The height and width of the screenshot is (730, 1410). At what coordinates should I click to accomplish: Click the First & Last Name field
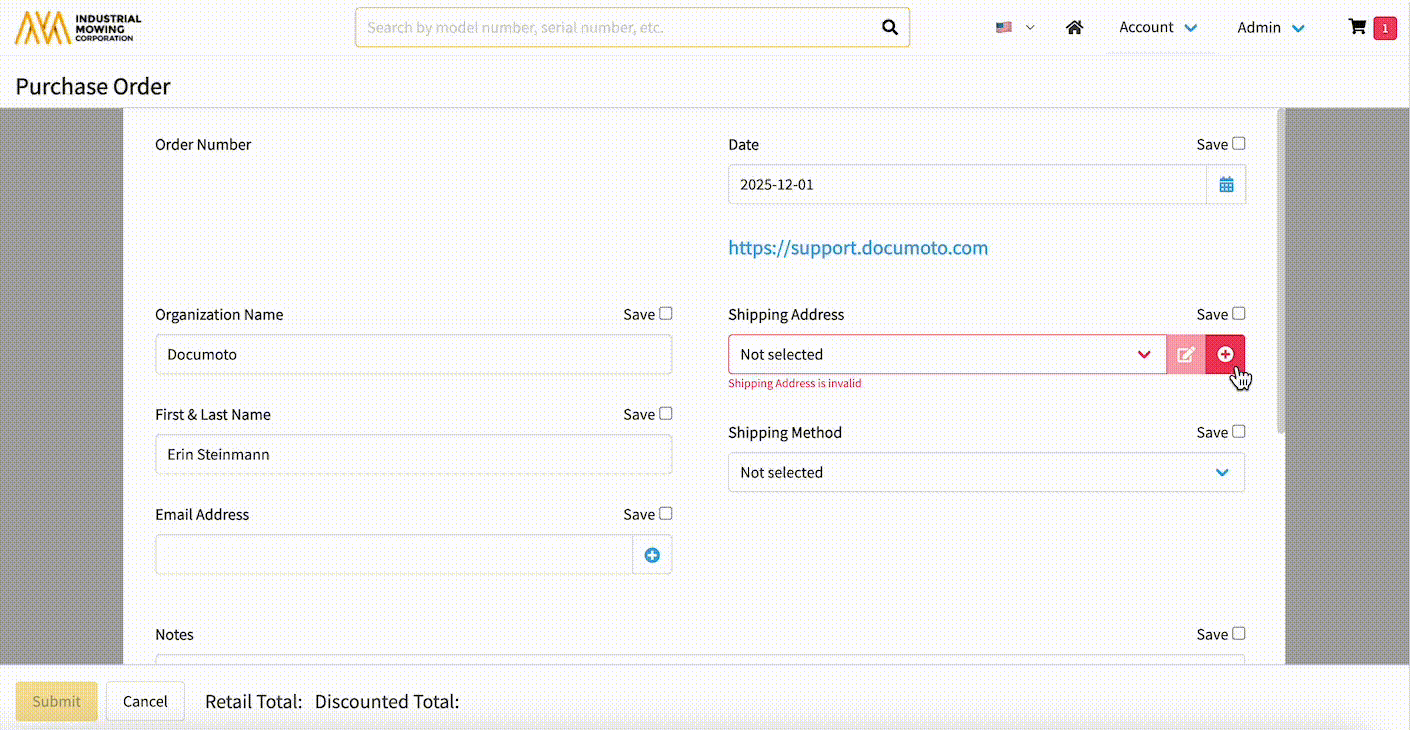click(413, 455)
